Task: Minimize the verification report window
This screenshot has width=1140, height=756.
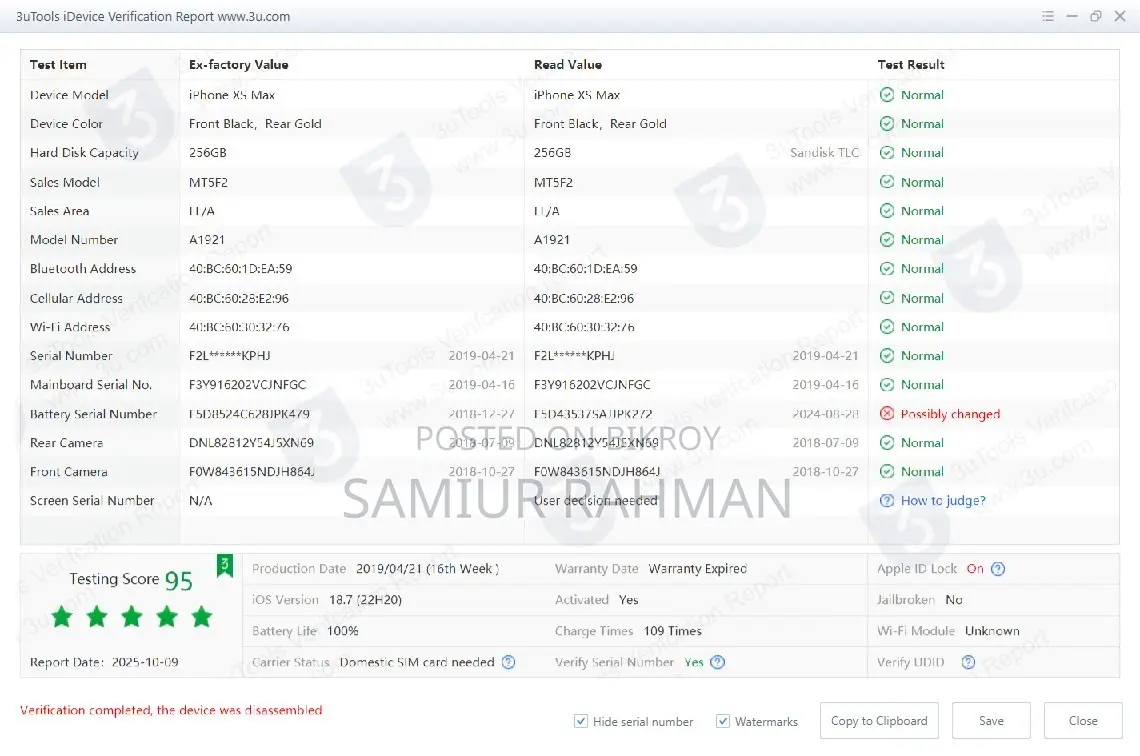Action: tap(1072, 16)
